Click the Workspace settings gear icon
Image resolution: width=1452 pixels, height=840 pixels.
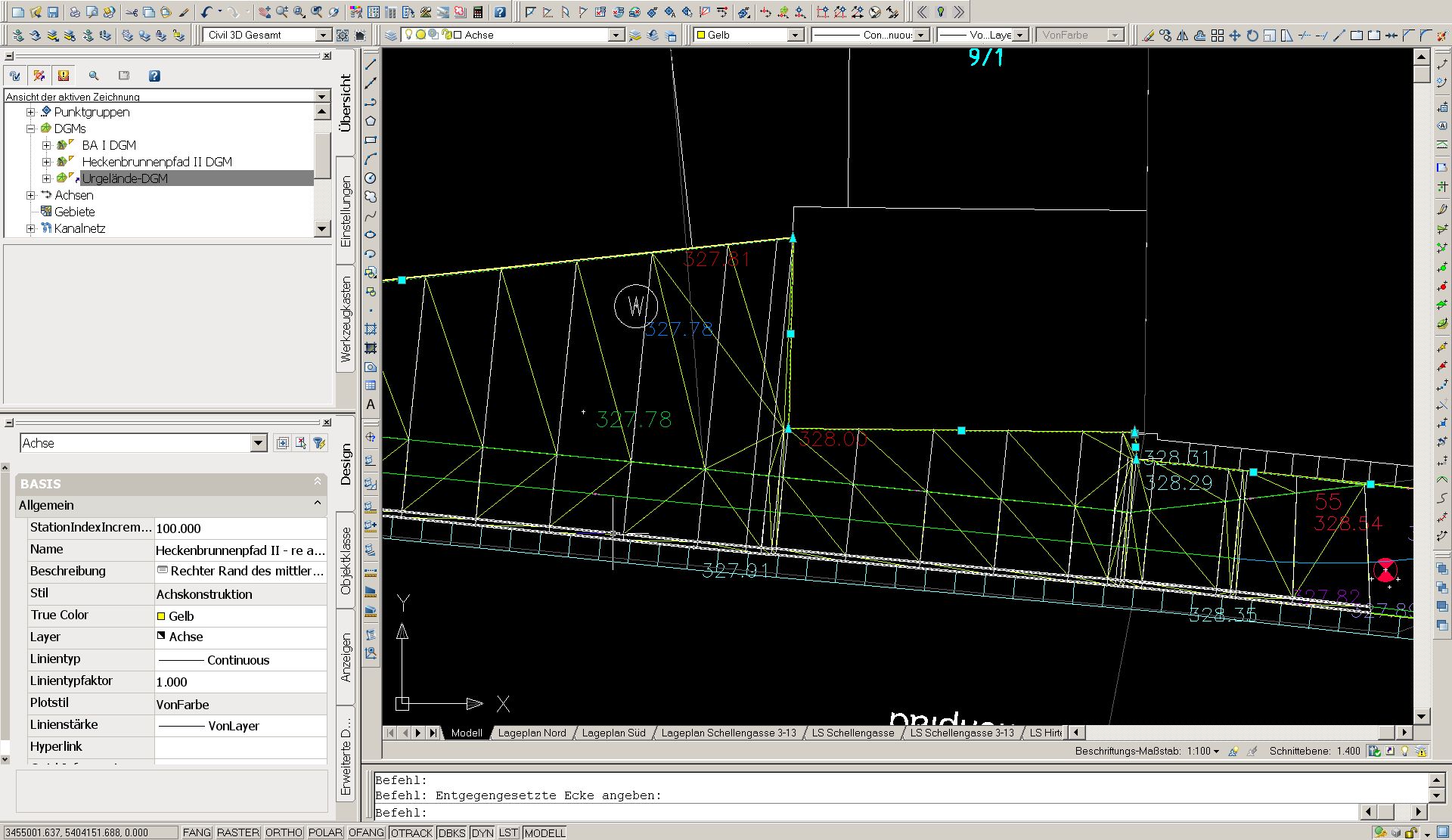[343, 35]
